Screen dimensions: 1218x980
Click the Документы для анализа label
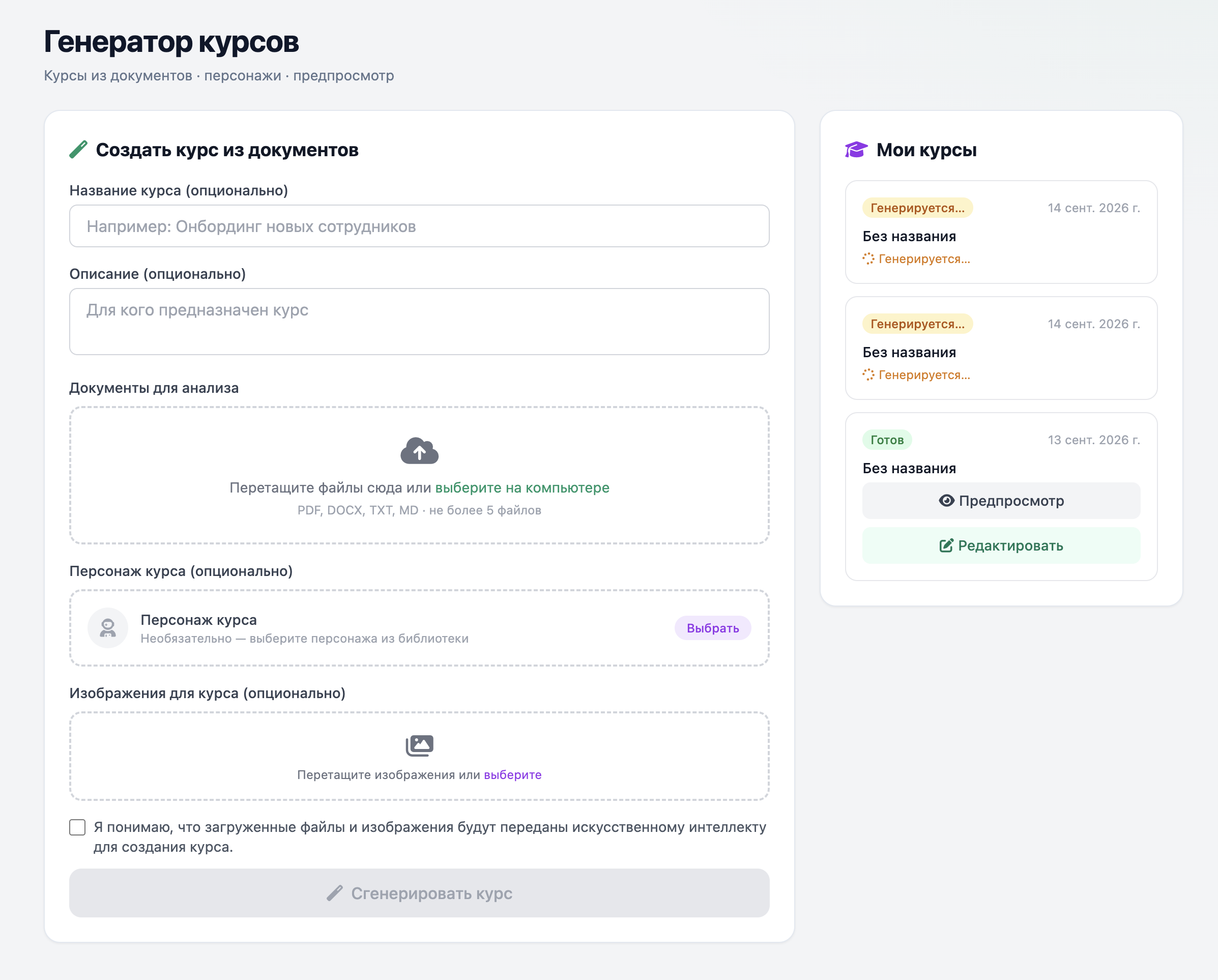tap(154, 388)
